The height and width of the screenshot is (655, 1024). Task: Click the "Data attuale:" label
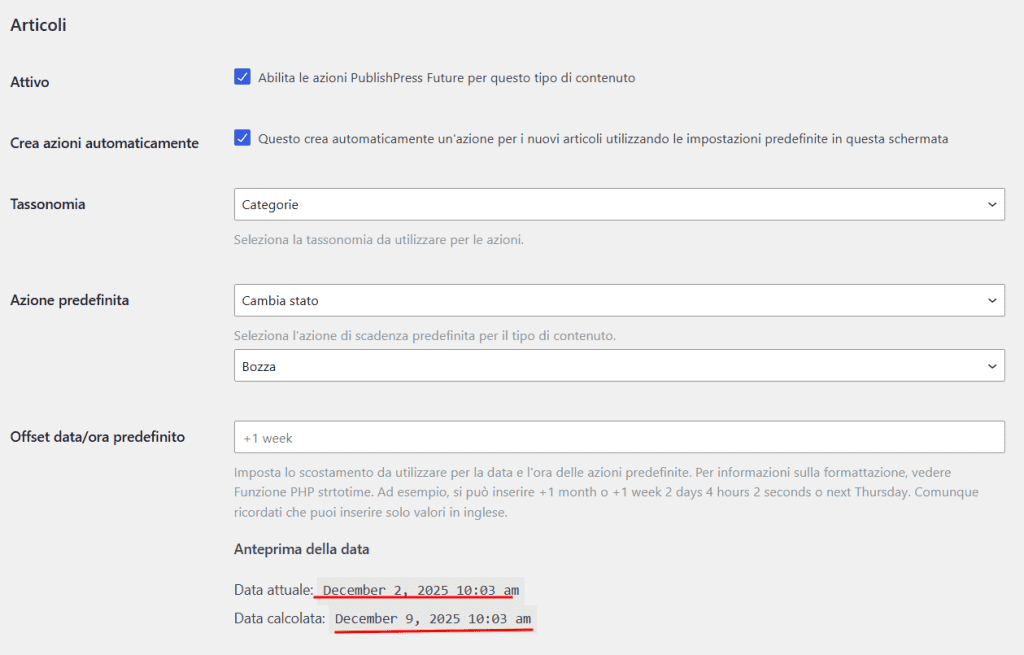click(x=273, y=589)
